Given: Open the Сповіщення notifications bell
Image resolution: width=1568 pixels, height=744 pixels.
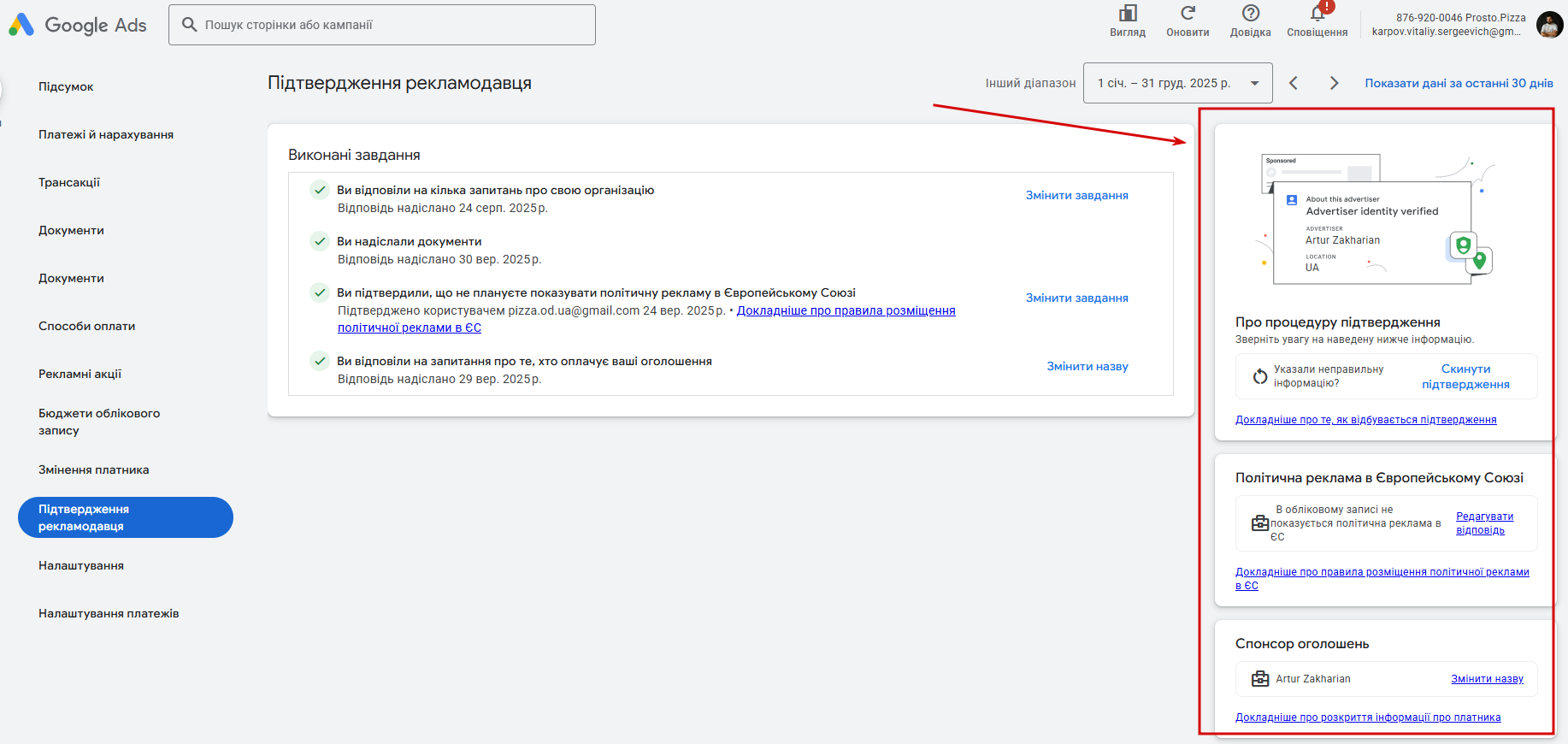Looking at the screenshot, I should [x=1317, y=14].
